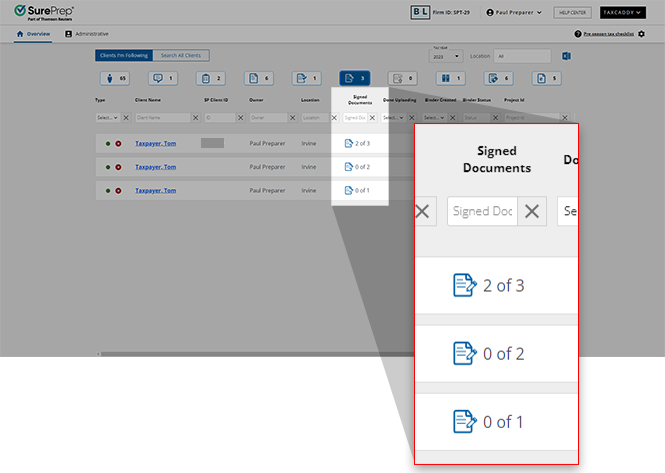The image size is (665, 473).
Task: Filter by the document-arrow icon showing 6
Action: click(x=498, y=78)
